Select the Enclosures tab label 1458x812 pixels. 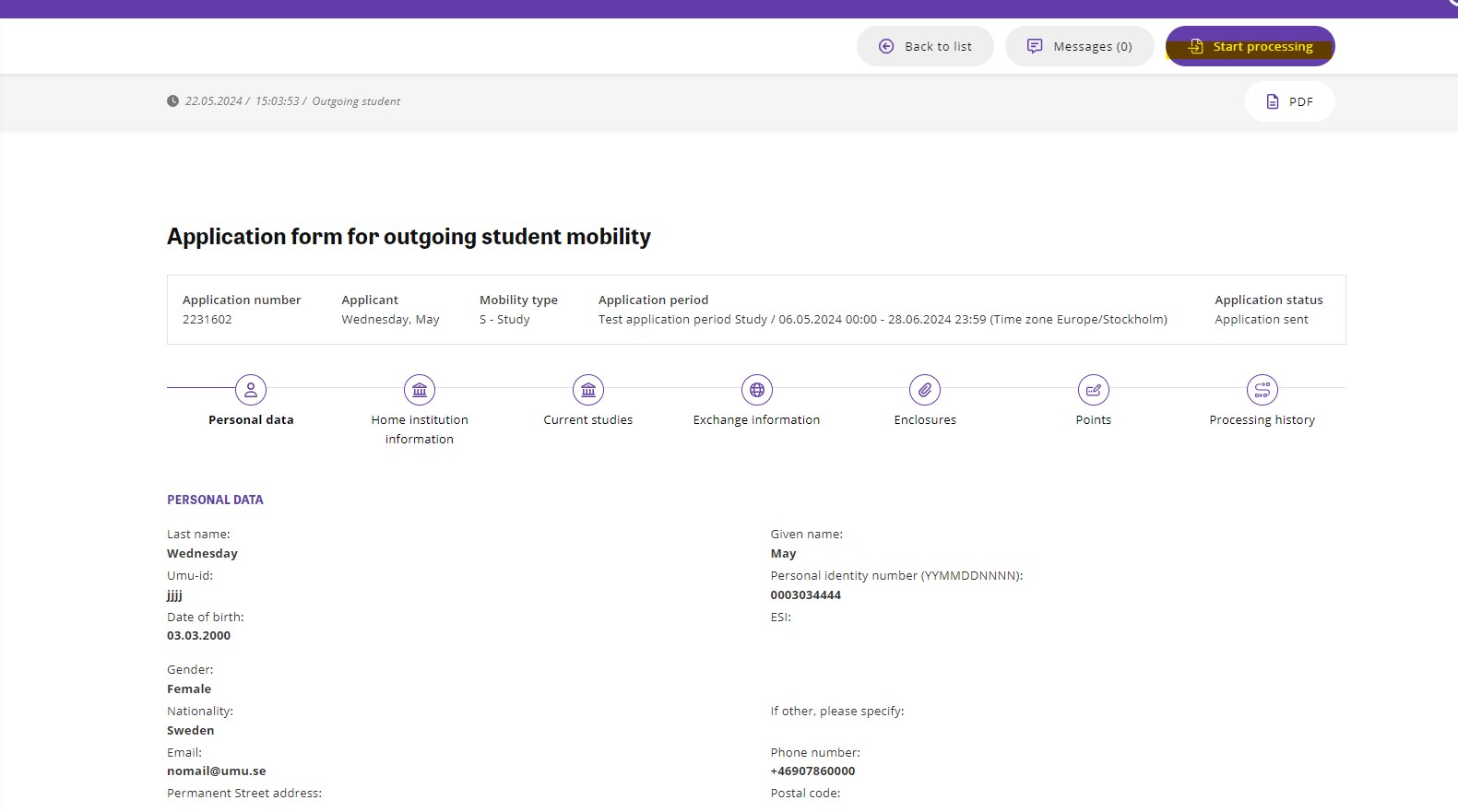tap(925, 420)
